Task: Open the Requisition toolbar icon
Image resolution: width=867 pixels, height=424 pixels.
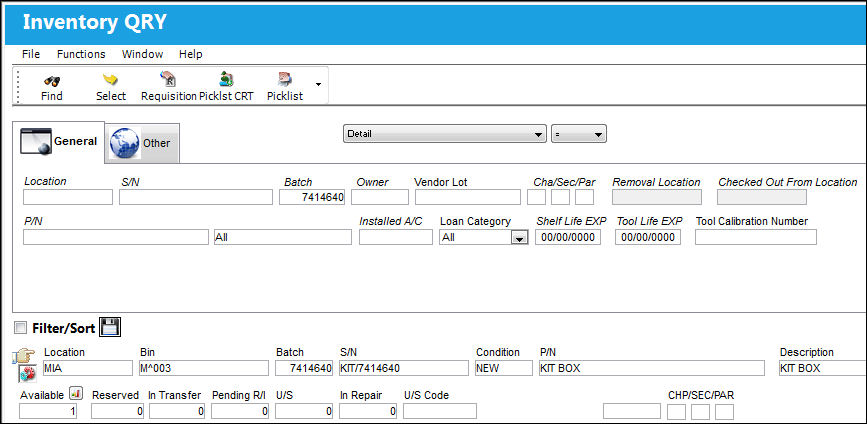Action: pos(168,80)
